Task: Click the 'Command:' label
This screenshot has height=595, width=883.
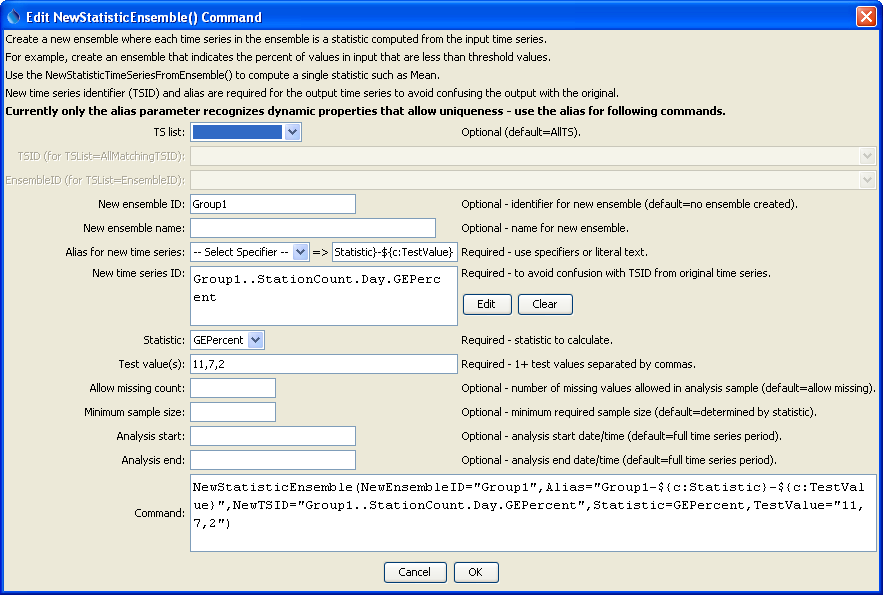Action: point(159,513)
